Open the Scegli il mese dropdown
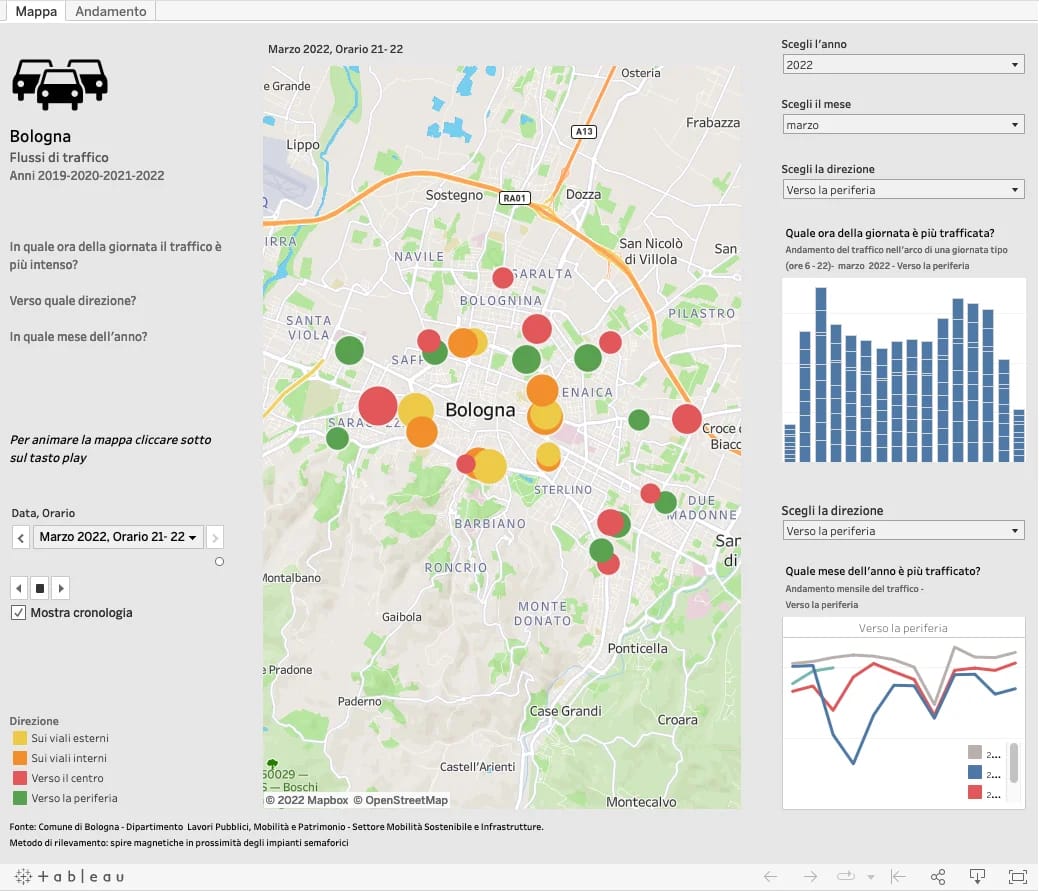This screenshot has width=1039, height=891. (x=903, y=125)
